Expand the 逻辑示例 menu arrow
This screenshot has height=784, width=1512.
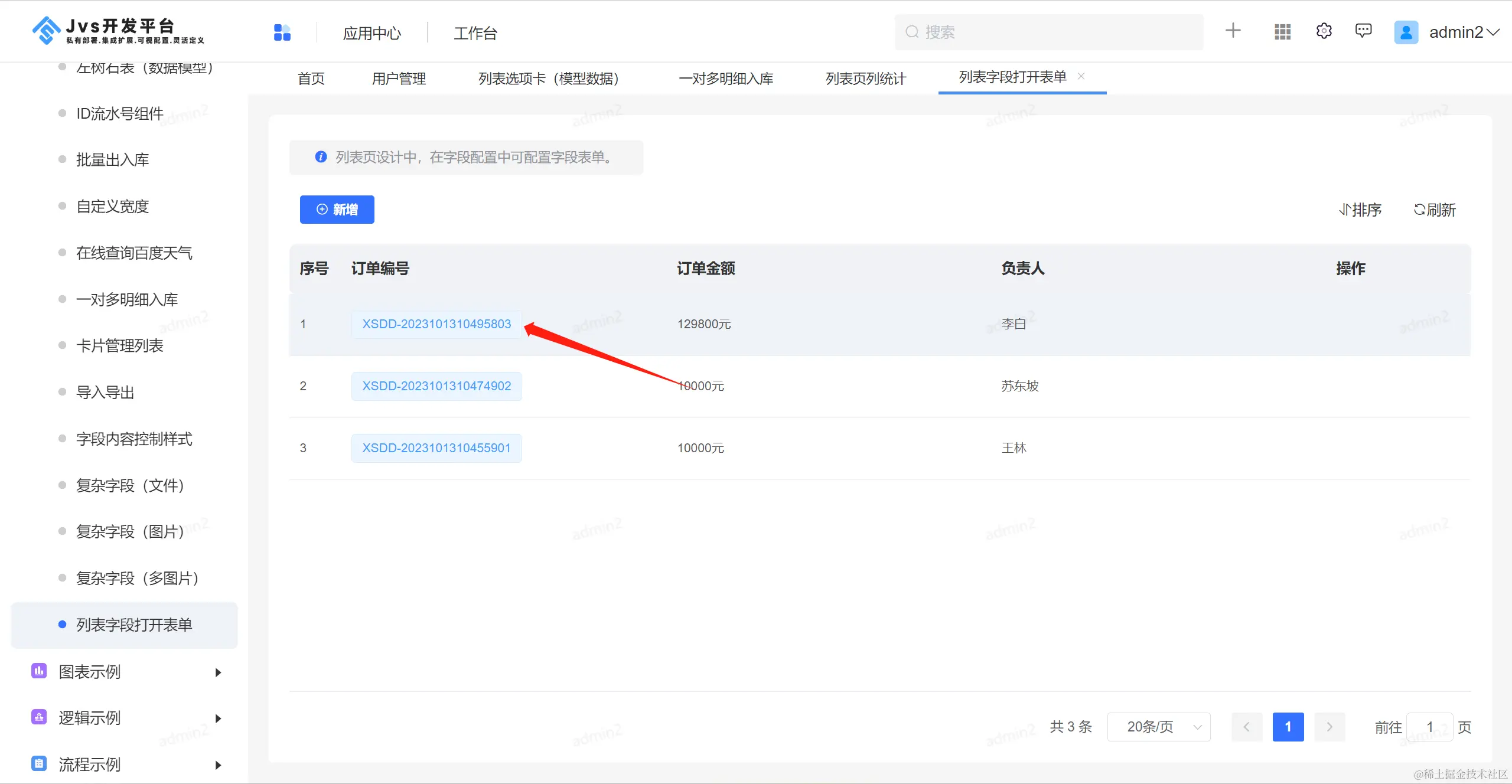click(x=218, y=718)
